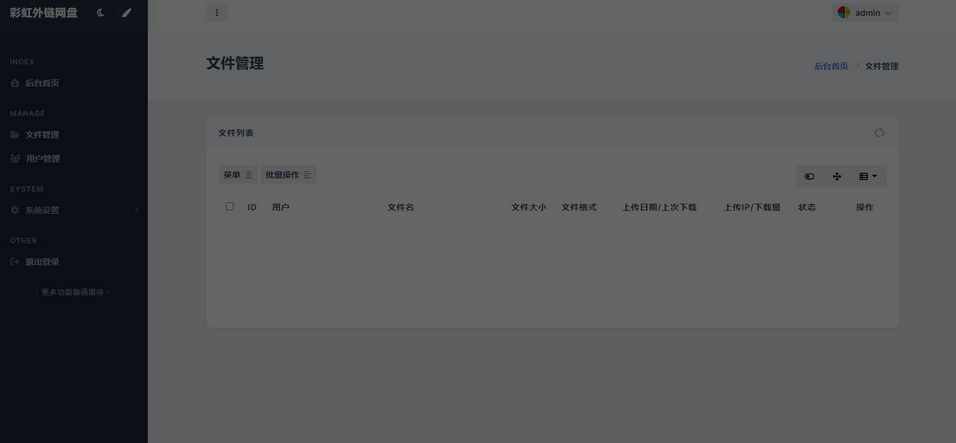
Task: Expand 系统设置 sidebar menu
Action: pyautogui.click(x=74, y=210)
